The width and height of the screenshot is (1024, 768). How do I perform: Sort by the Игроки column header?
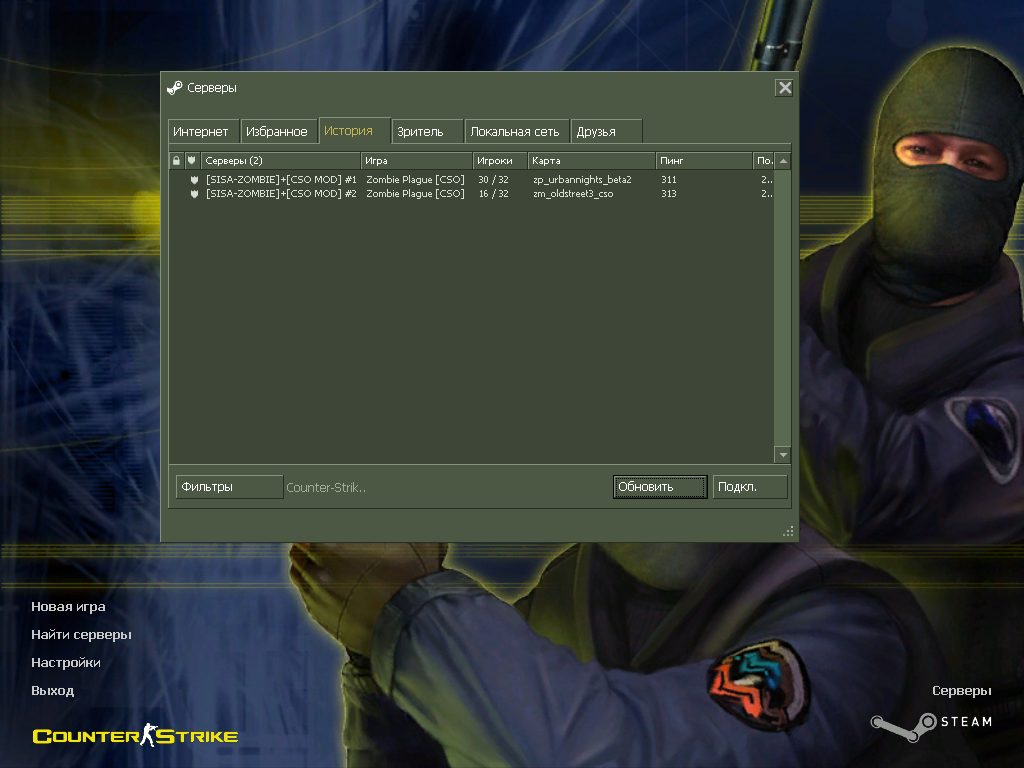pos(500,161)
